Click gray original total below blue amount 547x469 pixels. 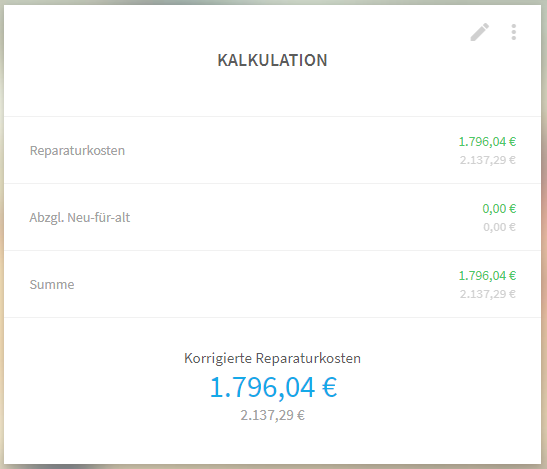[272, 415]
